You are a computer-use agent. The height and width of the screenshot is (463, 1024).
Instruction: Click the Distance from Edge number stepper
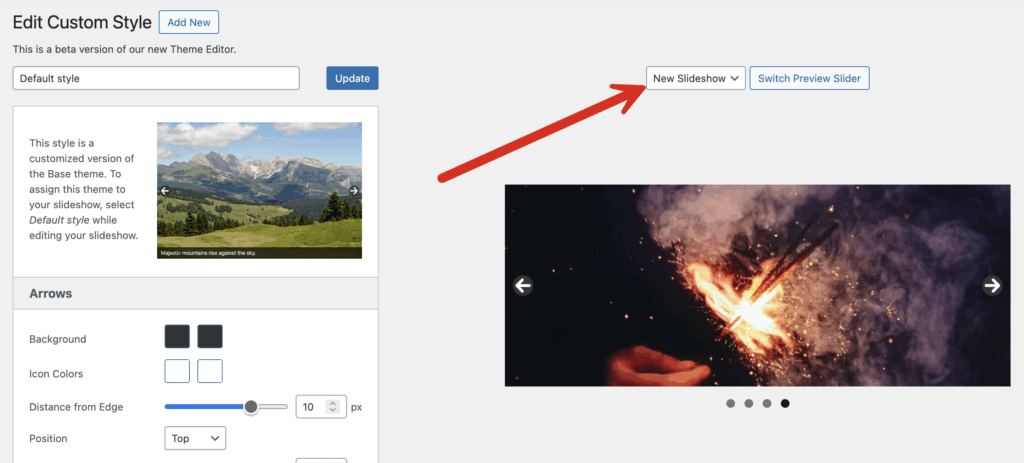pos(335,407)
